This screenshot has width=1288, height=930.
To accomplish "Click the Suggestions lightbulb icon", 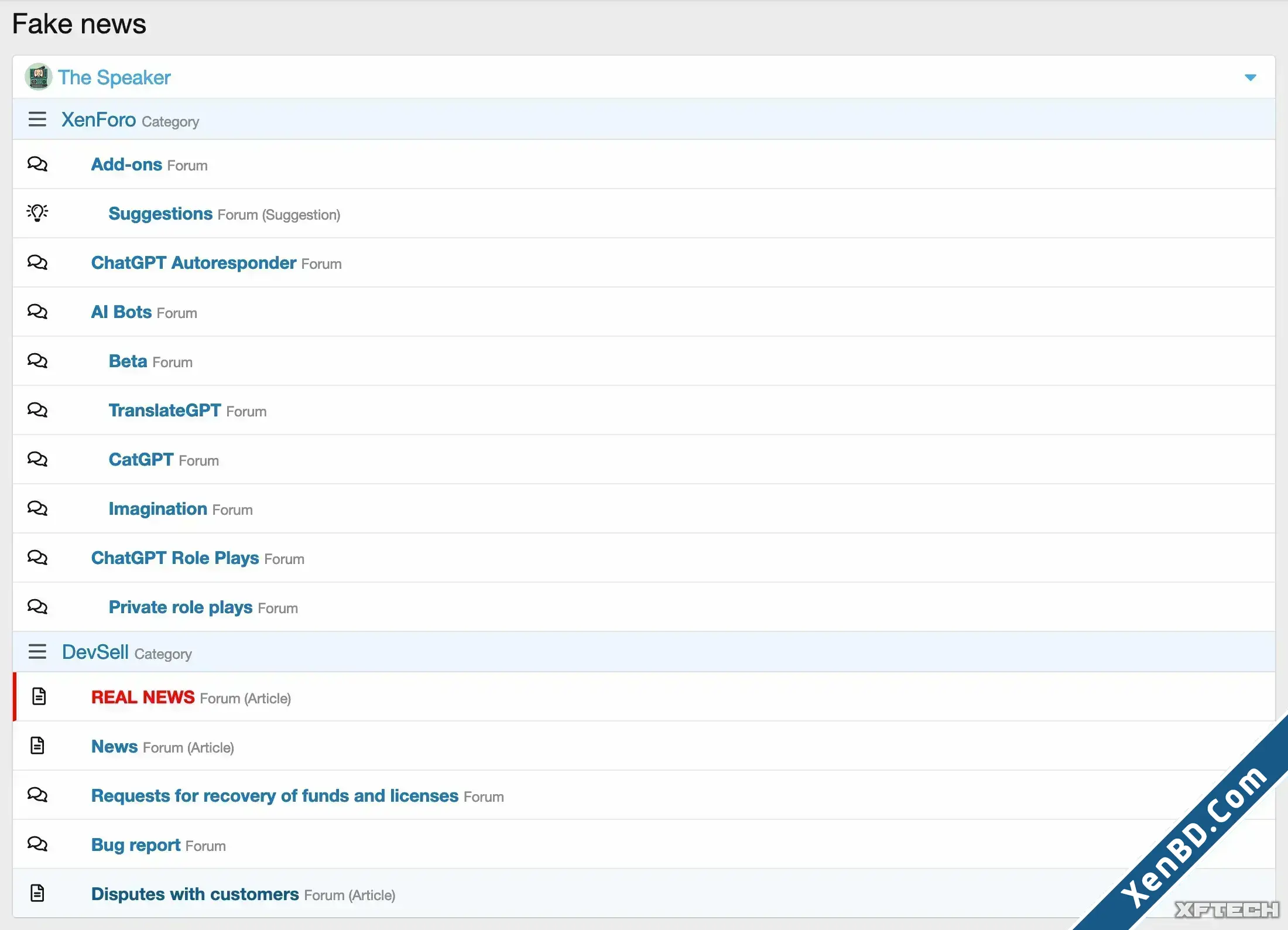I will click(37, 213).
